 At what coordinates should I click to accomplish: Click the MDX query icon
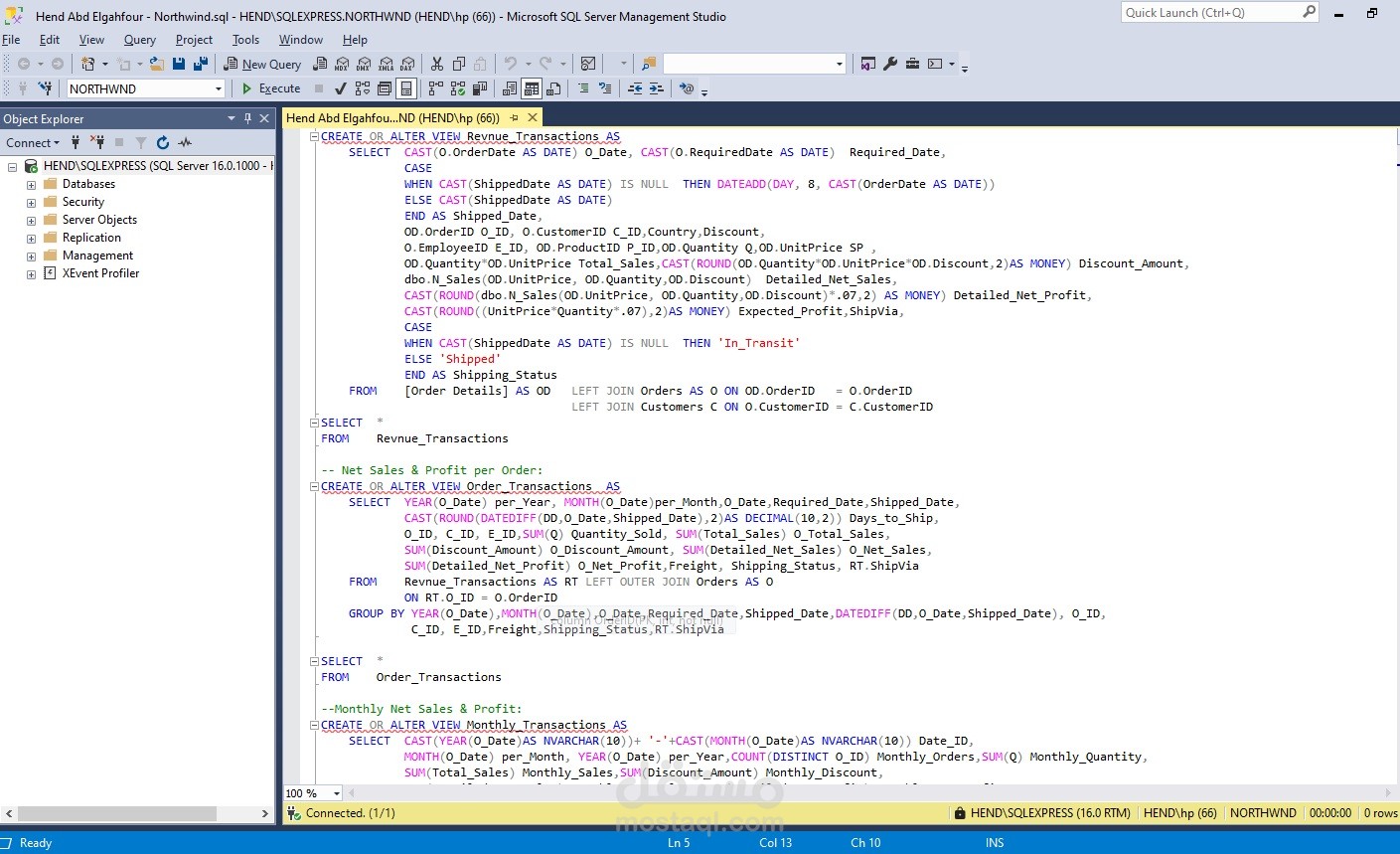click(x=342, y=64)
